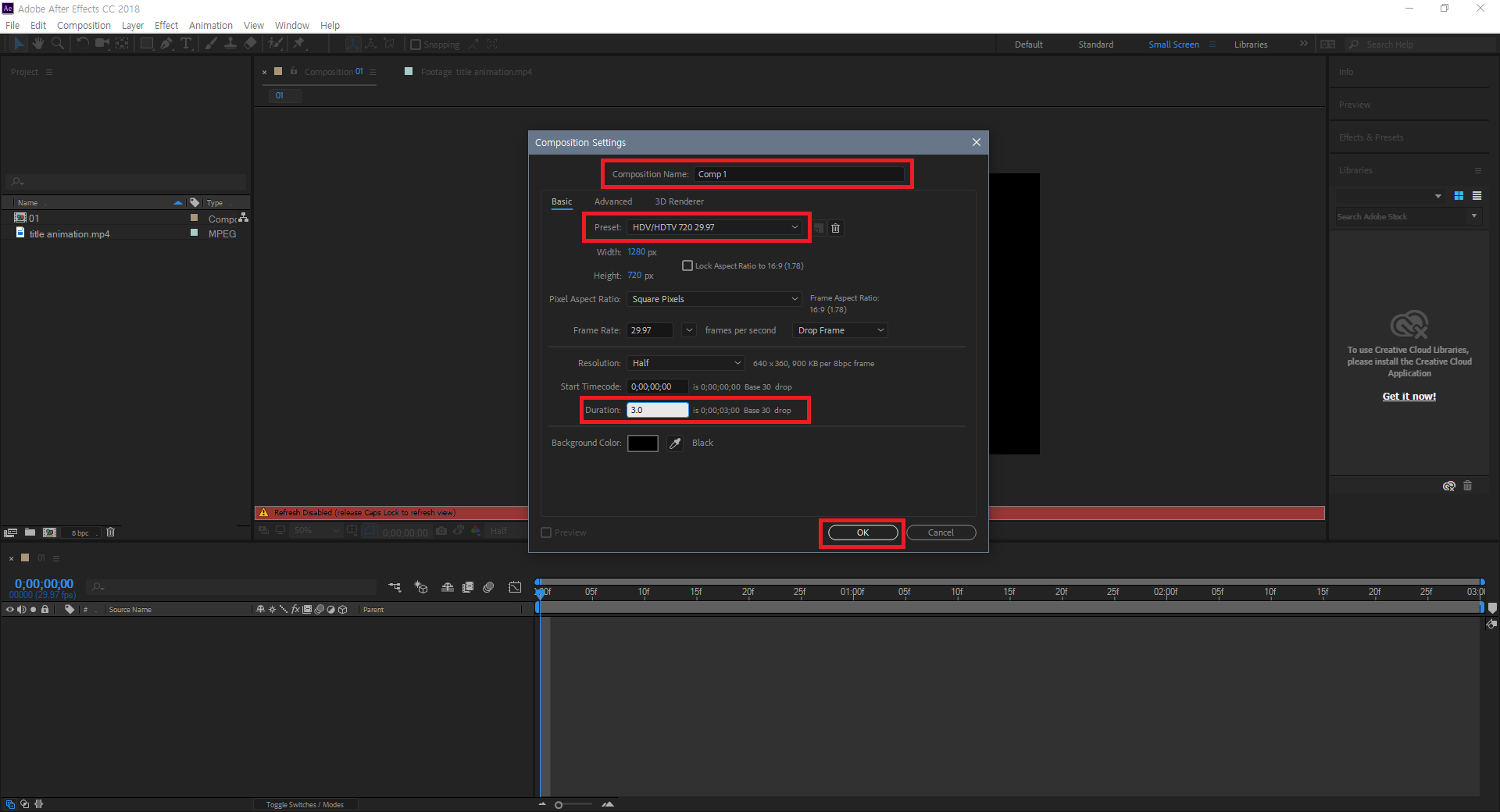This screenshot has width=1500, height=812.
Task: Click Interpret Footage icon in Project panel
Action: point(10,532)
